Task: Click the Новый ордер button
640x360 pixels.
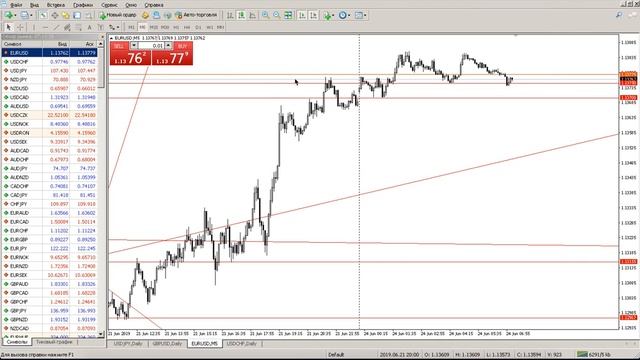Action: pyautogui.click(x=118, y=15)
